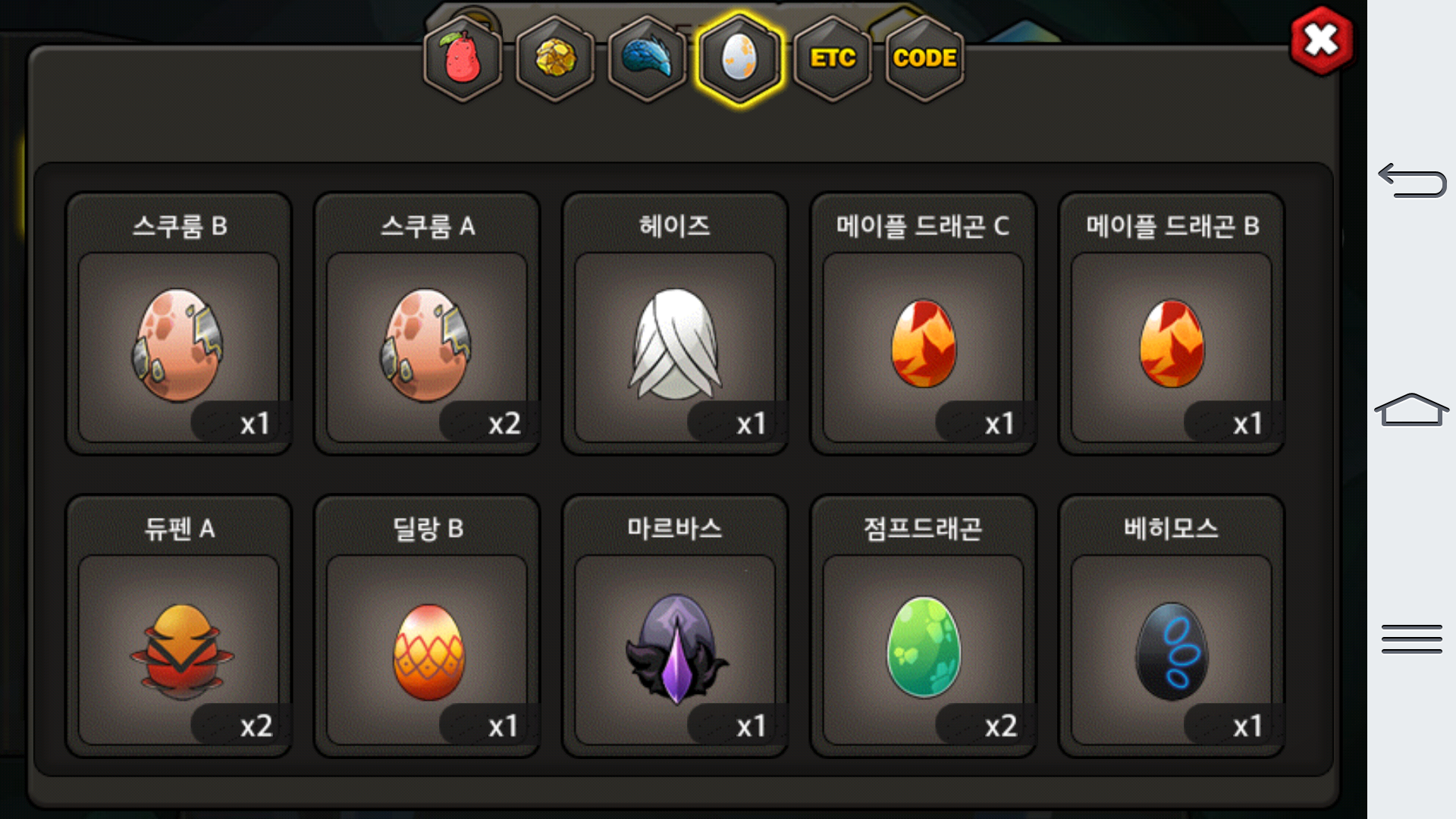
Task: Pick the black 베히모스 egg
Action: [1172, 626]
